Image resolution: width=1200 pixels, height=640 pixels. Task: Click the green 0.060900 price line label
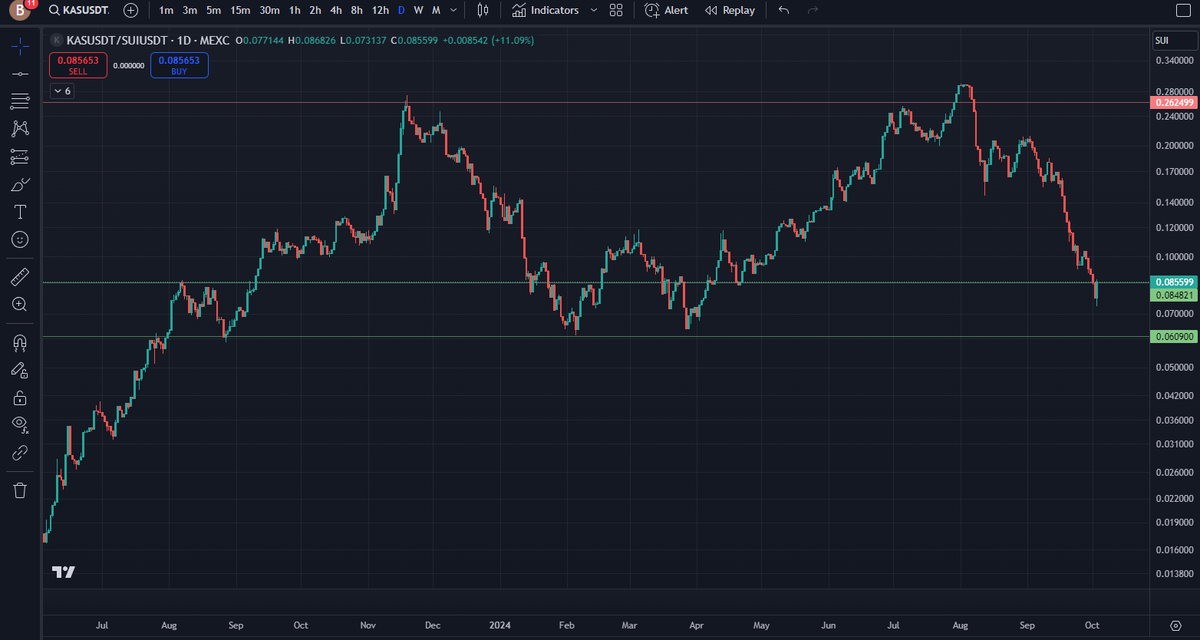1174,337
